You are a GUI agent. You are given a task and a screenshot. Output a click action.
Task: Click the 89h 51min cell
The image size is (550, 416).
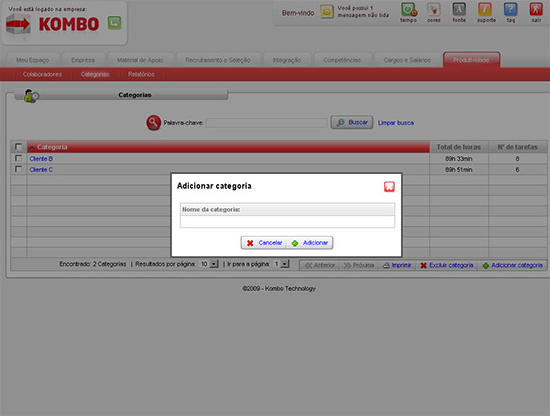point(458,169)
